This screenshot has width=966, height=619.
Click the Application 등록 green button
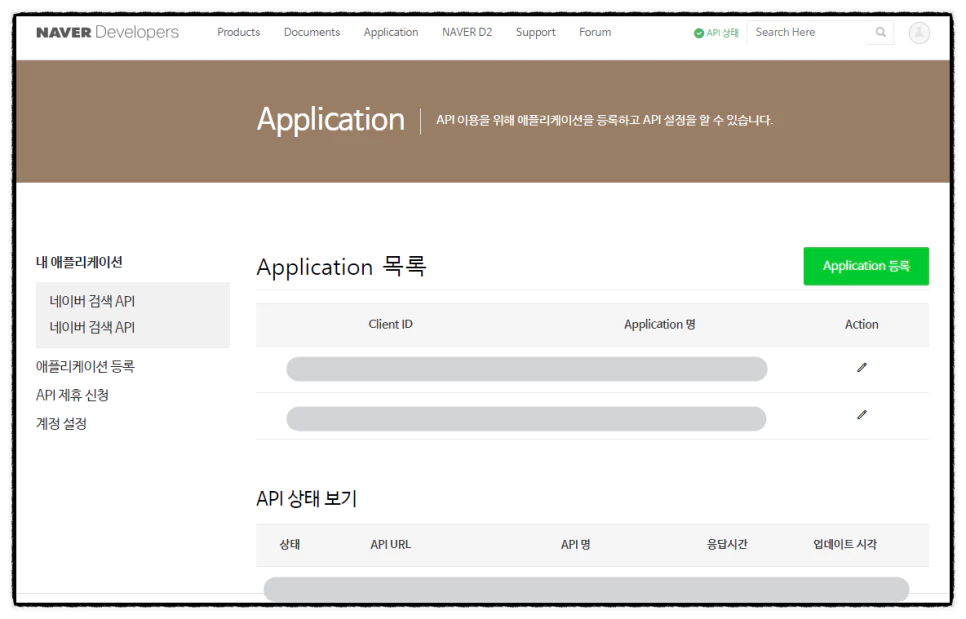(x=866, y=266)
